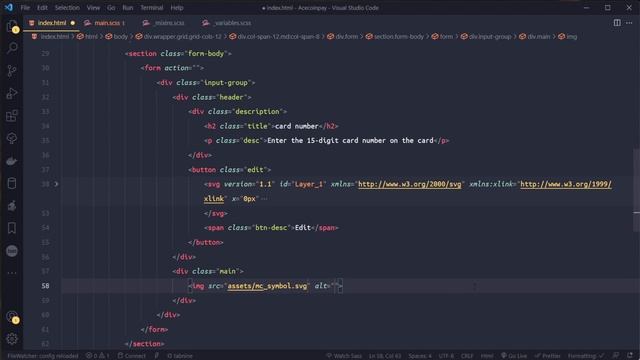The image size is (640, 360).
Task: Click the FileWatcher config reloaded message
Action: point(42,356)
